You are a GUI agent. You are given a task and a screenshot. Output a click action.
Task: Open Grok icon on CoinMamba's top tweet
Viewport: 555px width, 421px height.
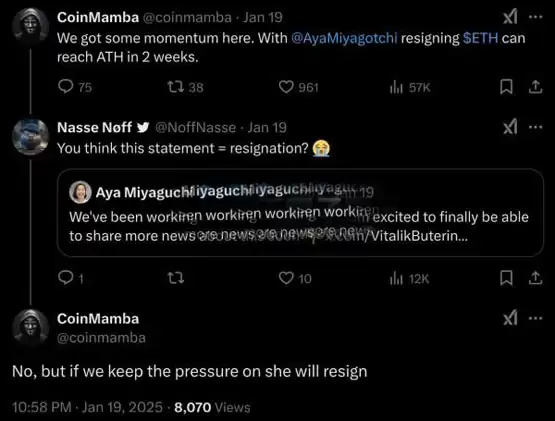coord(510,17)
